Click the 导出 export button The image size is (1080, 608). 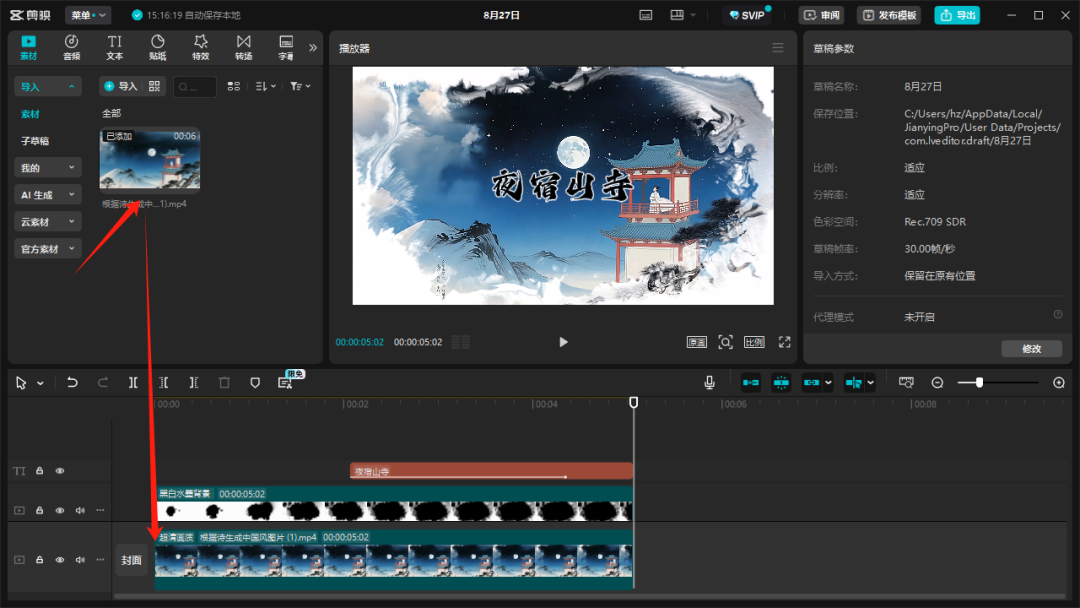[x=957, y=15]
